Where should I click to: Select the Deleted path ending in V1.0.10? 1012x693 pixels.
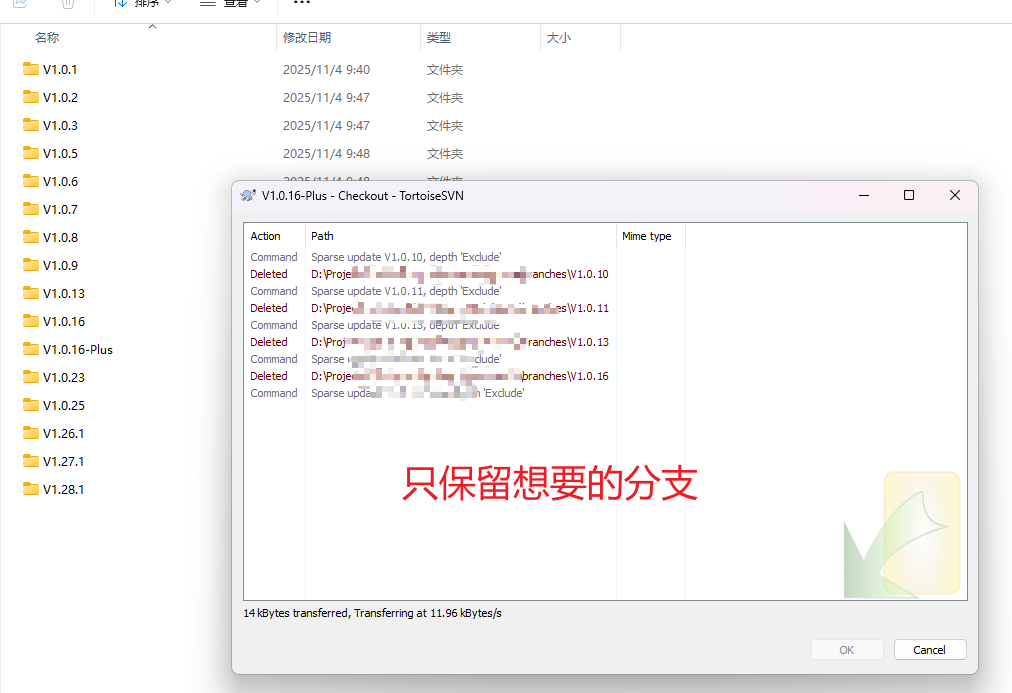(x=460, y=274)
